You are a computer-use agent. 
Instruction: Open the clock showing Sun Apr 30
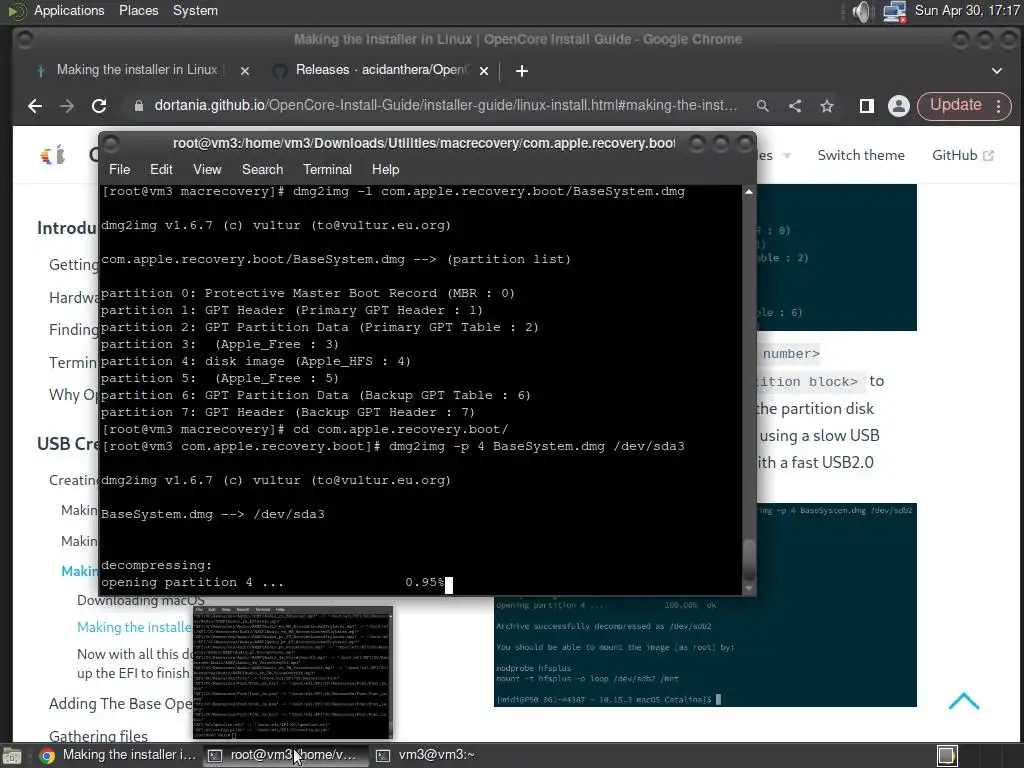coord(967,10)
